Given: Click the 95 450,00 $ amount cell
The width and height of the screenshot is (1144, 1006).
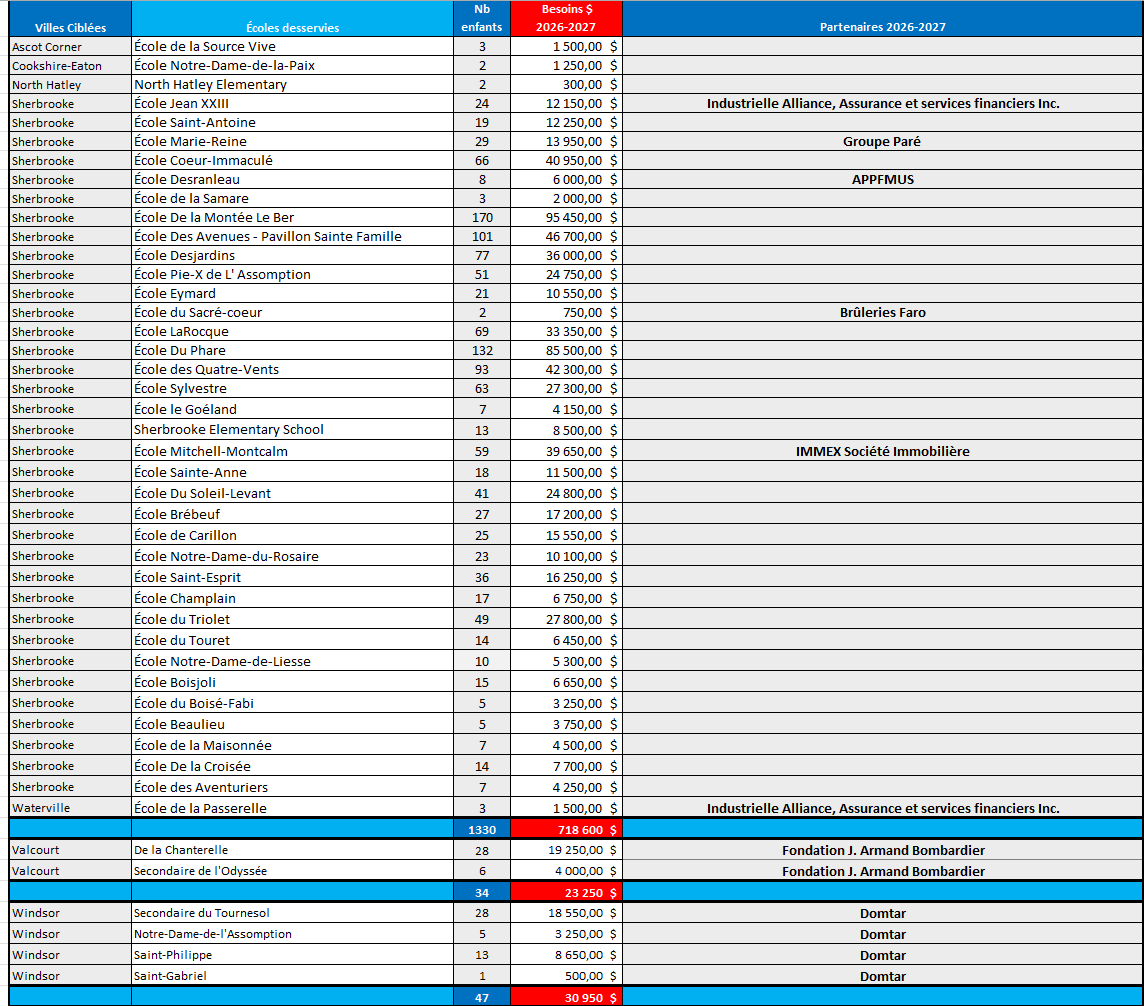Looking at the screenshot, I should 566,217.
